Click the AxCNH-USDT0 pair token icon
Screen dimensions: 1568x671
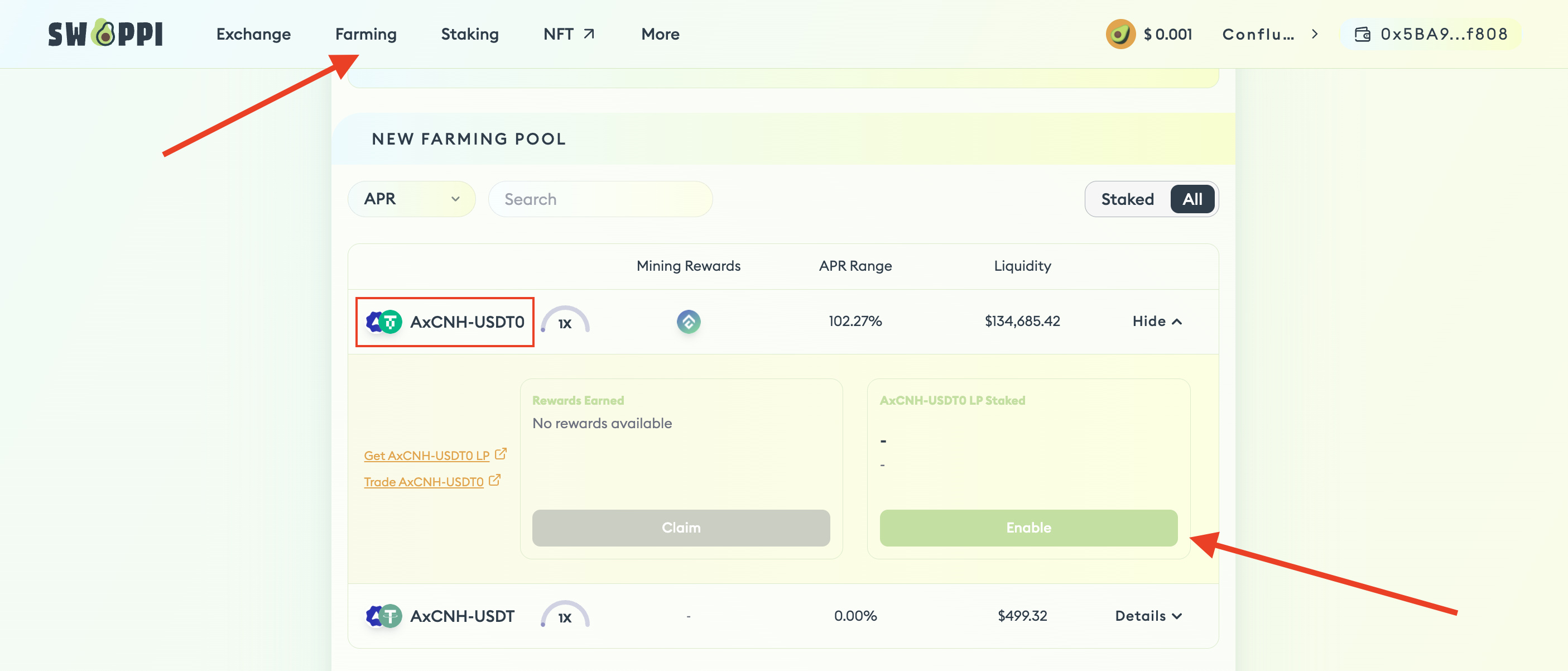click(x=383, y=322)
